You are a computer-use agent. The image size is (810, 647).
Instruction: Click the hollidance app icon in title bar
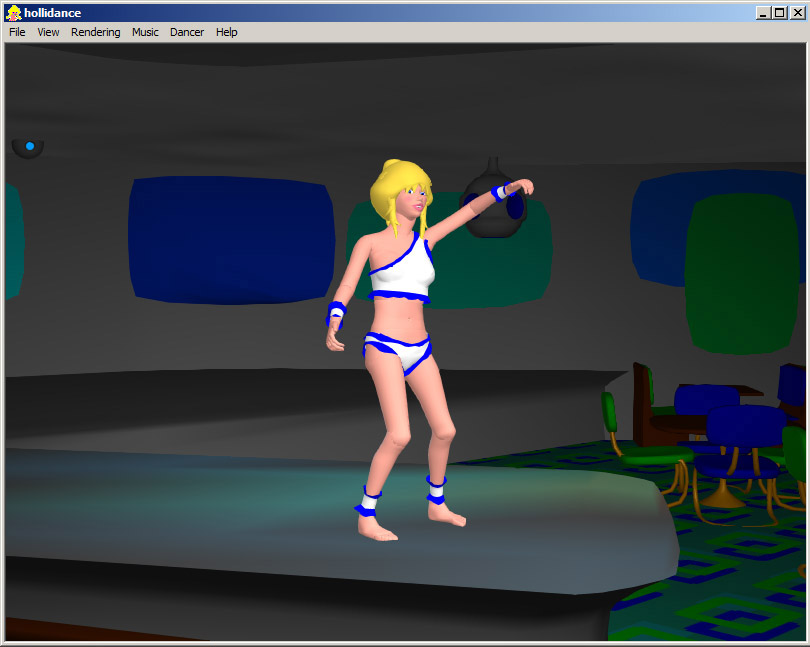13,12
